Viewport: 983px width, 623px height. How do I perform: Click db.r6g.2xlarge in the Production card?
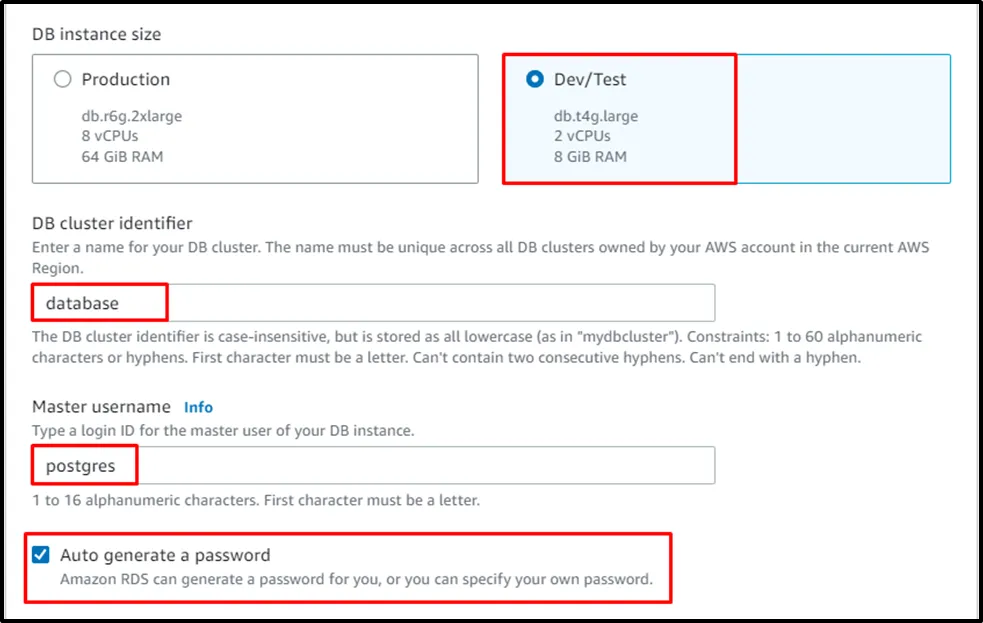[x=131, y=116]
